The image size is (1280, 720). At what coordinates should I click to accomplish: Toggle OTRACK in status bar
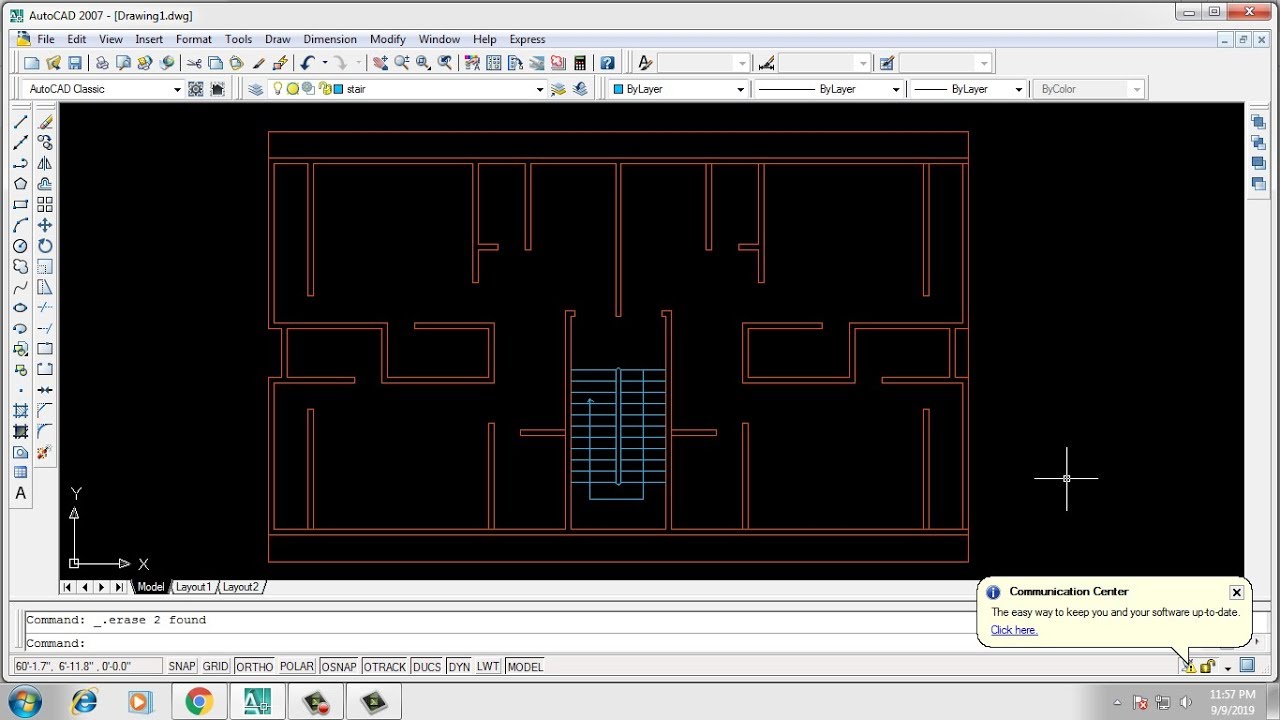(x=385, y=667)
